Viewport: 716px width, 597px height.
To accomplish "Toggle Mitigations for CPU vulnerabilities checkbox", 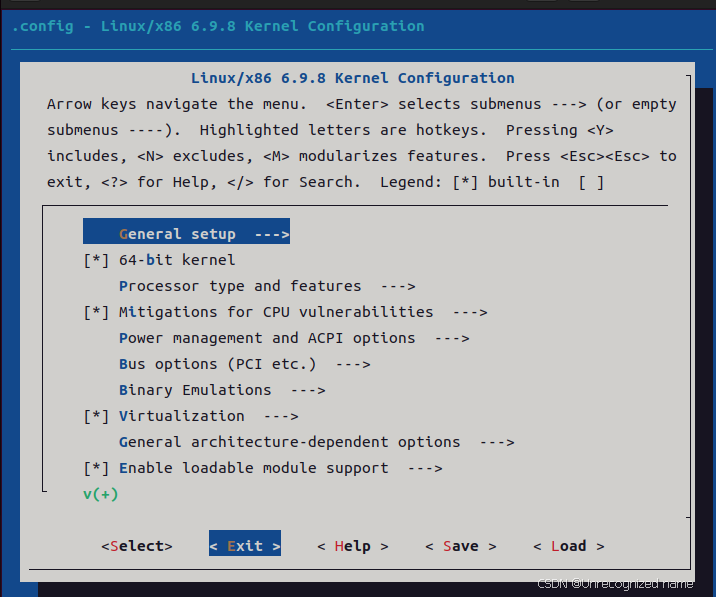I will pos(96,312).
